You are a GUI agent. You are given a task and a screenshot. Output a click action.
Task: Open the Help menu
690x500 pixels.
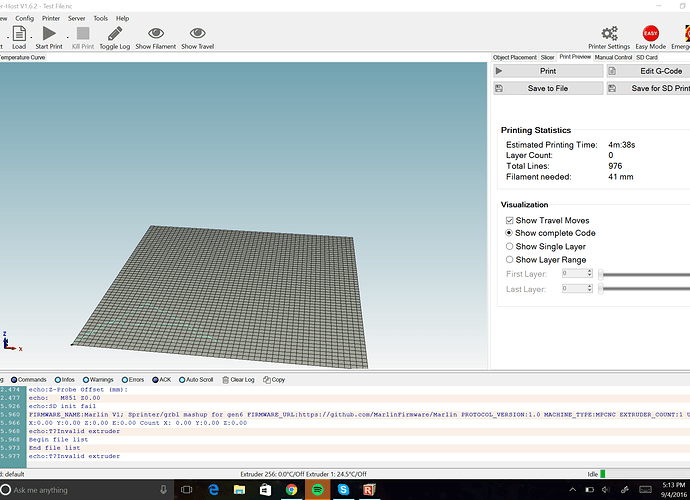click(x=122, y=18)
